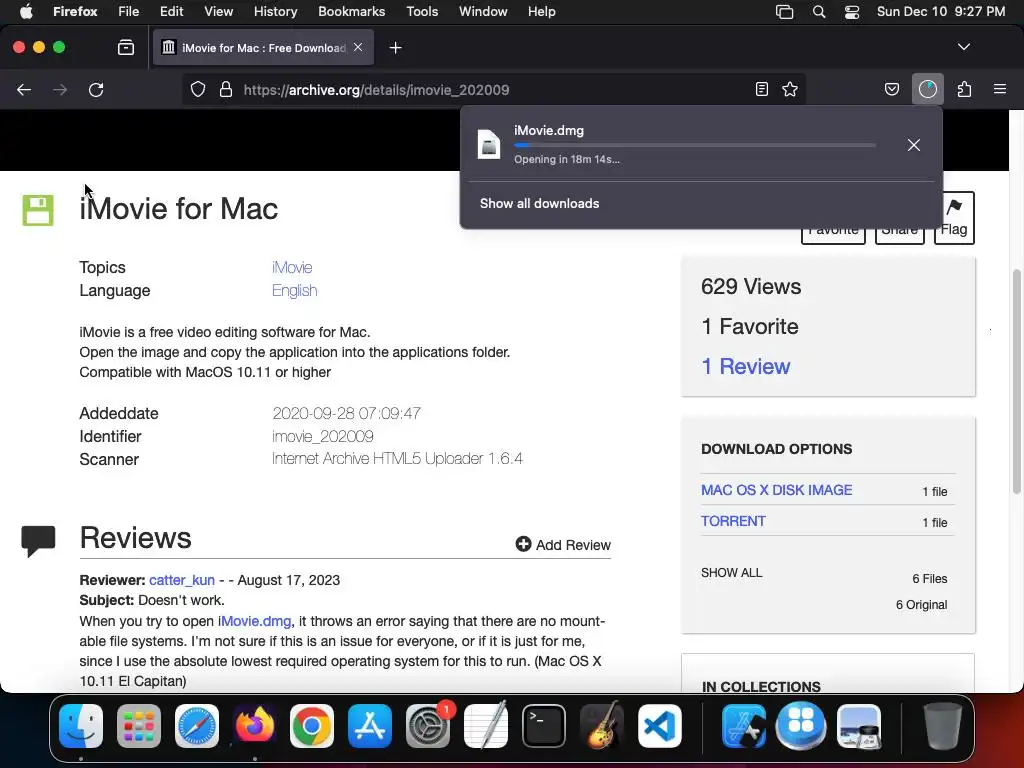This screenshot has width=1024, height=768.
Task: Open the Trash in the Dock
Action: [942, 726]
